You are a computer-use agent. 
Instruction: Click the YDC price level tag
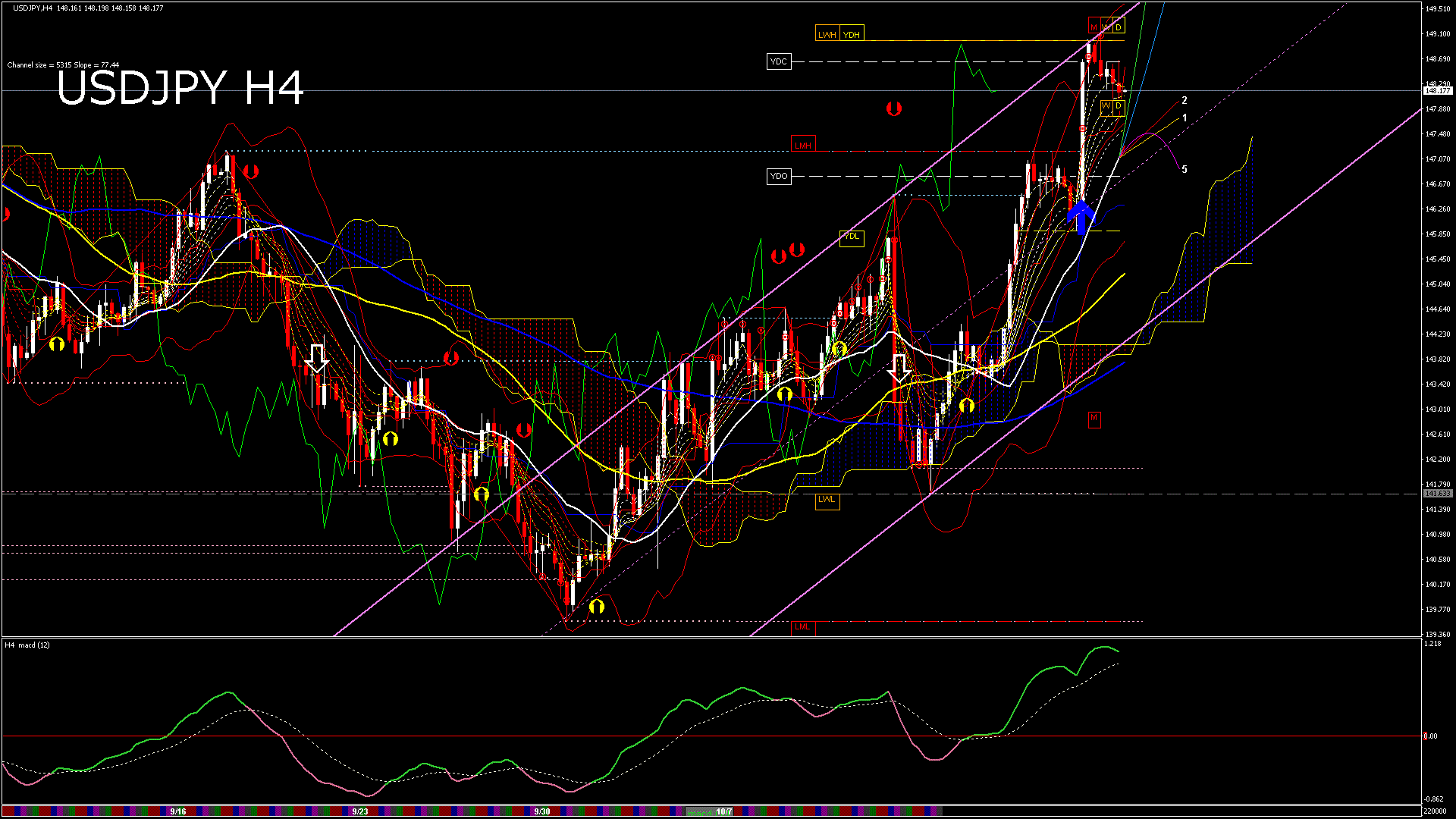tap(779, 61)
